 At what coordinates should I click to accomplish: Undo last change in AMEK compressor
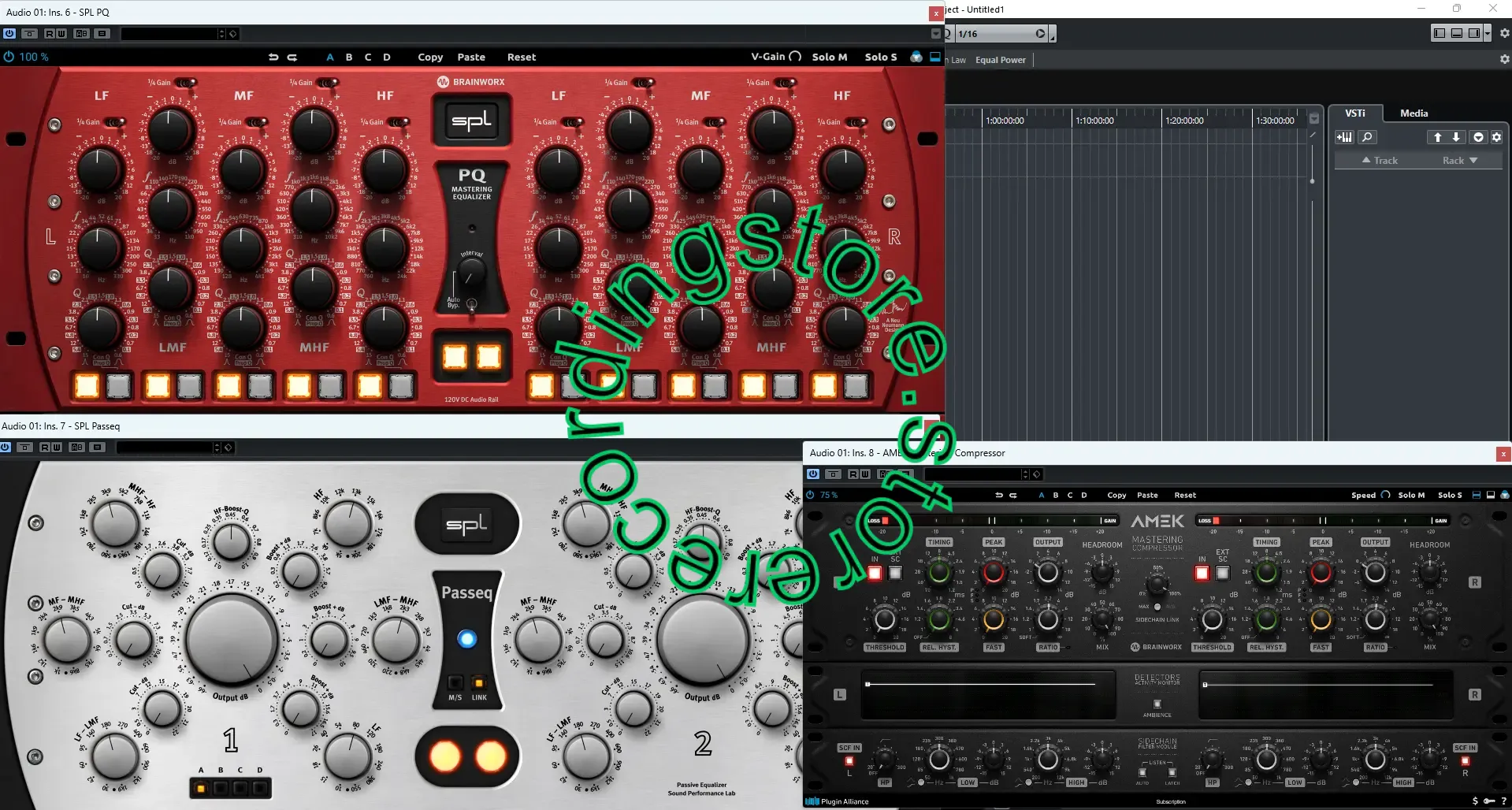999,495
